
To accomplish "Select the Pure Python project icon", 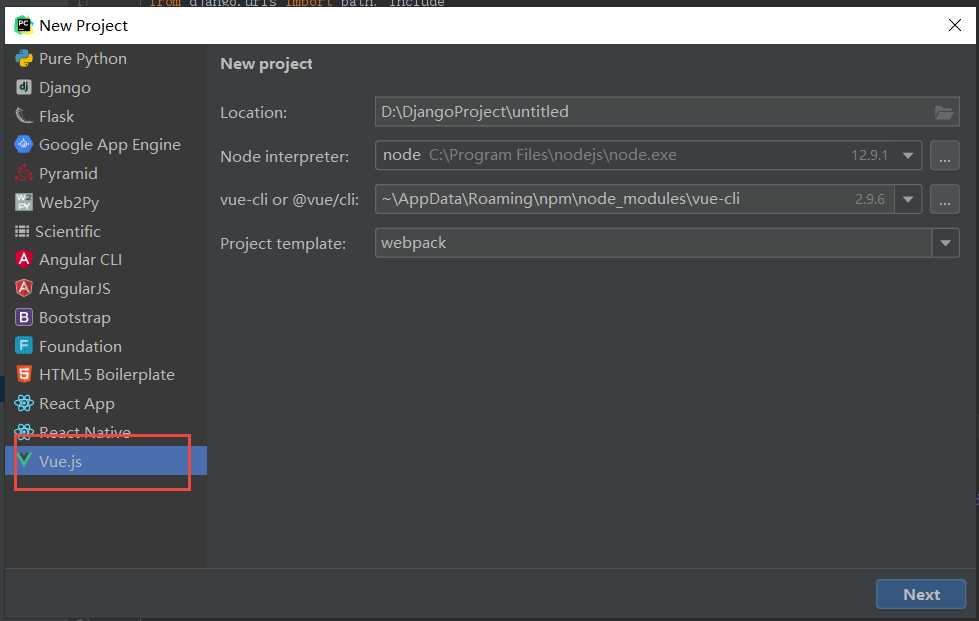I will [24, 59].
